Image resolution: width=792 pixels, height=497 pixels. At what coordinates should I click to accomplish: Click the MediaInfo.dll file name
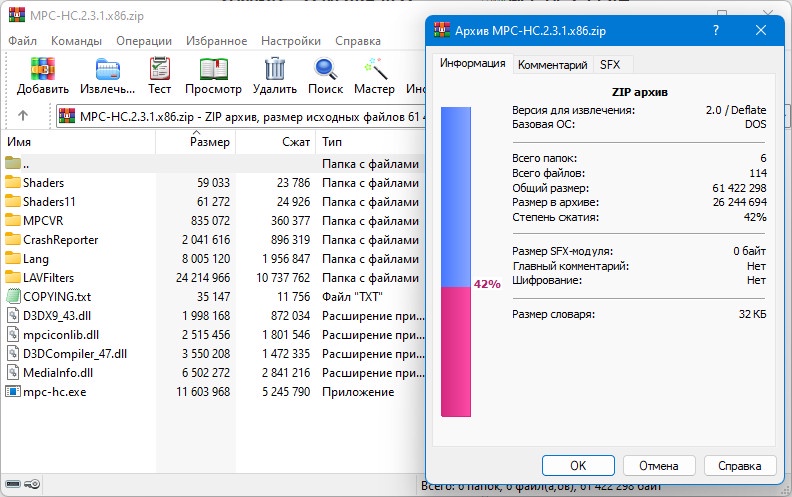pos(58,373)
